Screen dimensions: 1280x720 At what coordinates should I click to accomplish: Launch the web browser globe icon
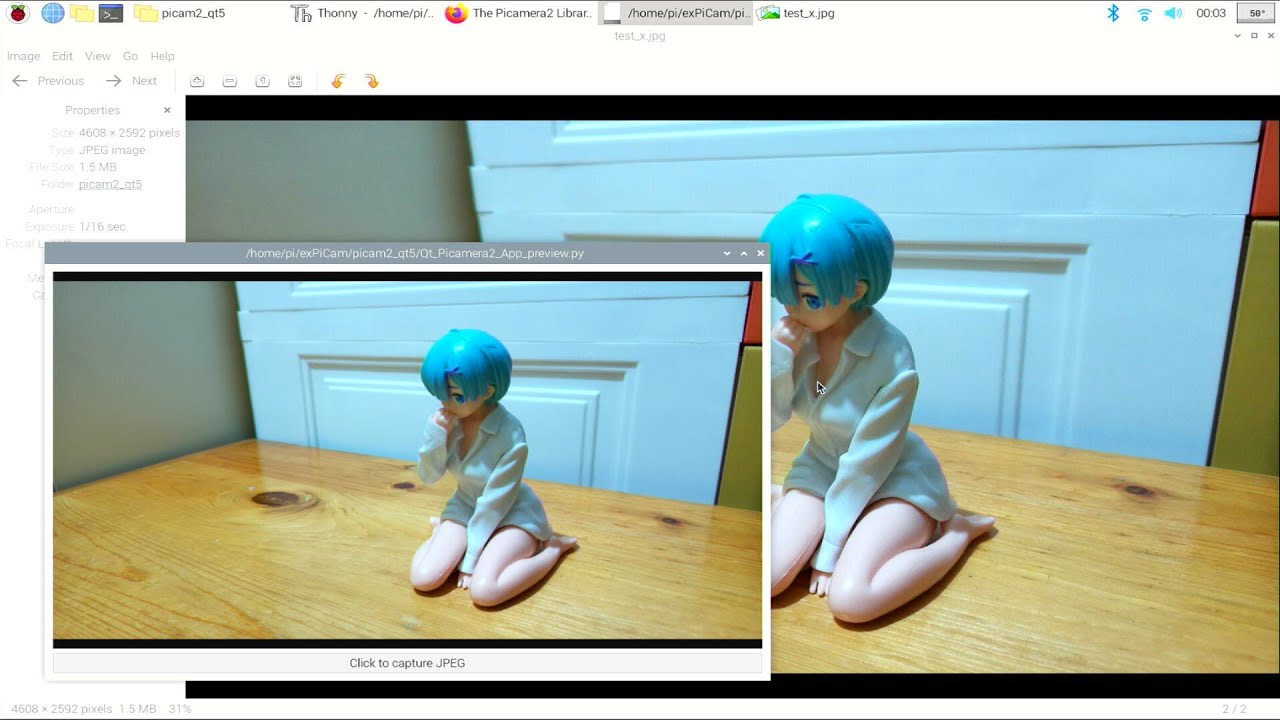[52, 13]
